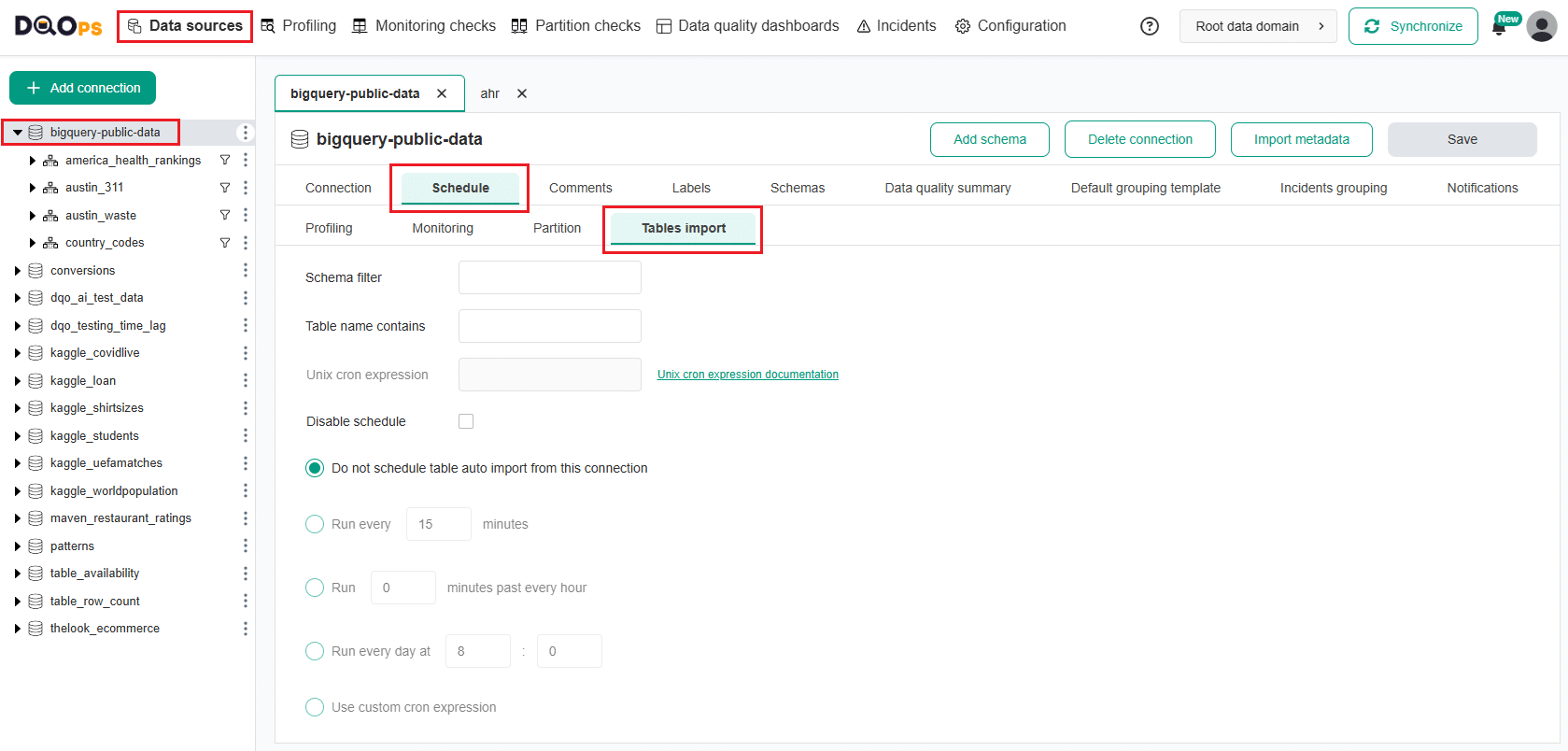The width and height of the screenshot is (1568, 751).
Task: Expand the conversions connection
Action: pos(18,271)
